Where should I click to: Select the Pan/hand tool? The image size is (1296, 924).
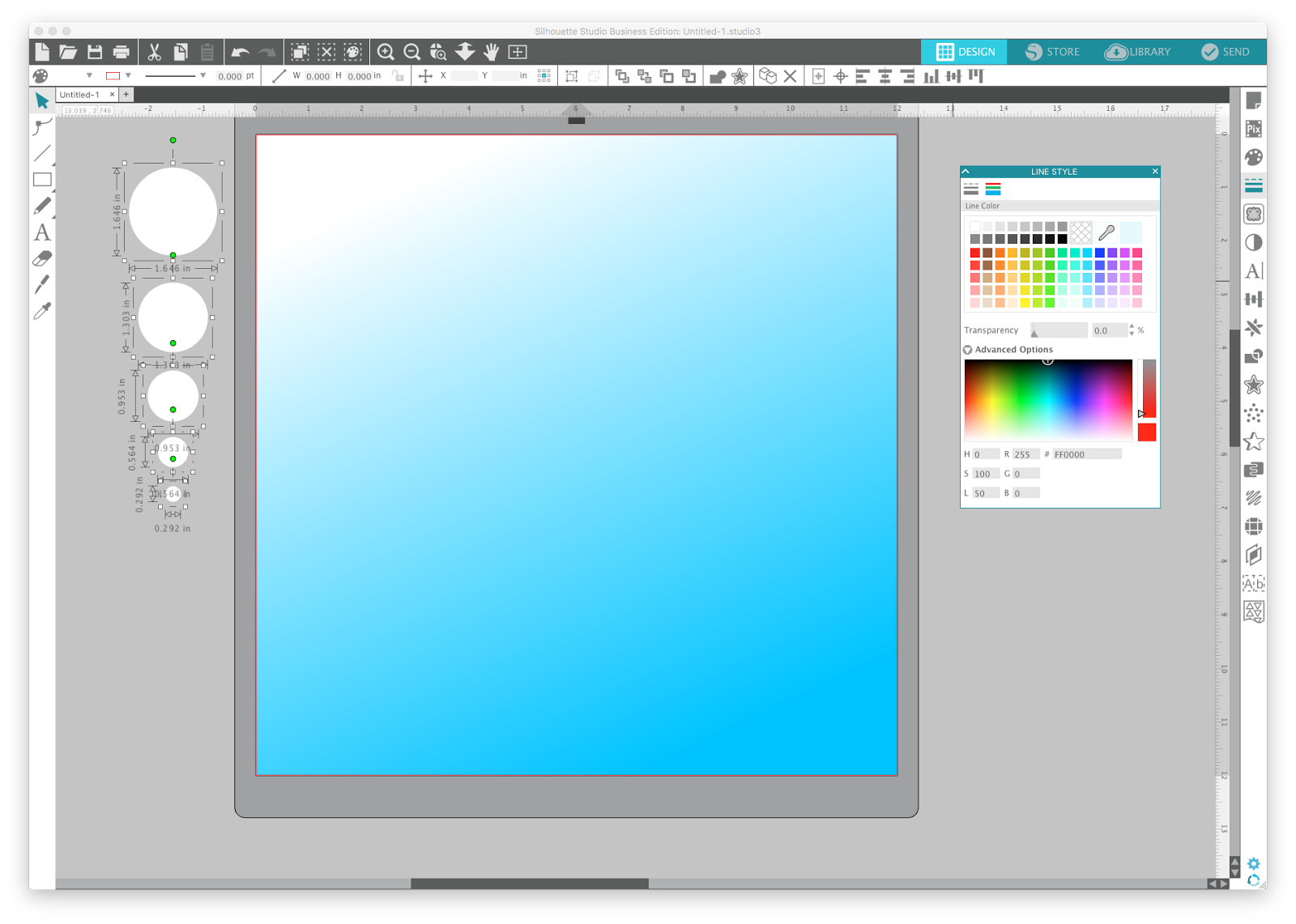pos(491,51)
